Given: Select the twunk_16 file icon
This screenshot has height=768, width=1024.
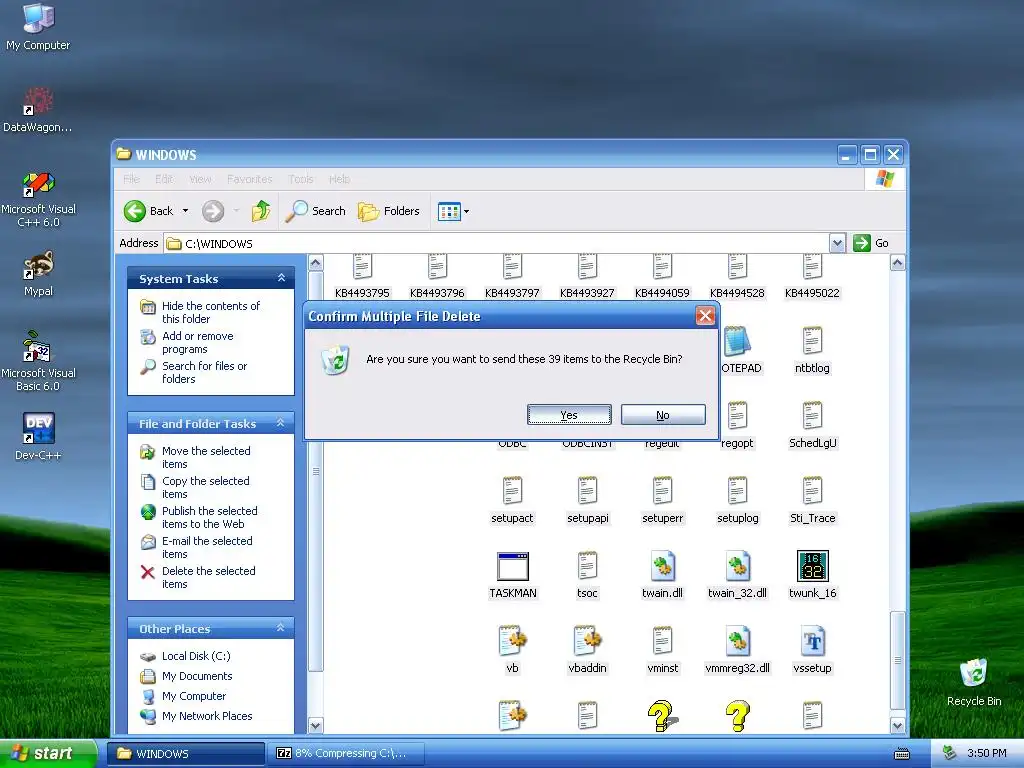Looking at the screenshot, I should pyautogui.click(x=812, y=566).
